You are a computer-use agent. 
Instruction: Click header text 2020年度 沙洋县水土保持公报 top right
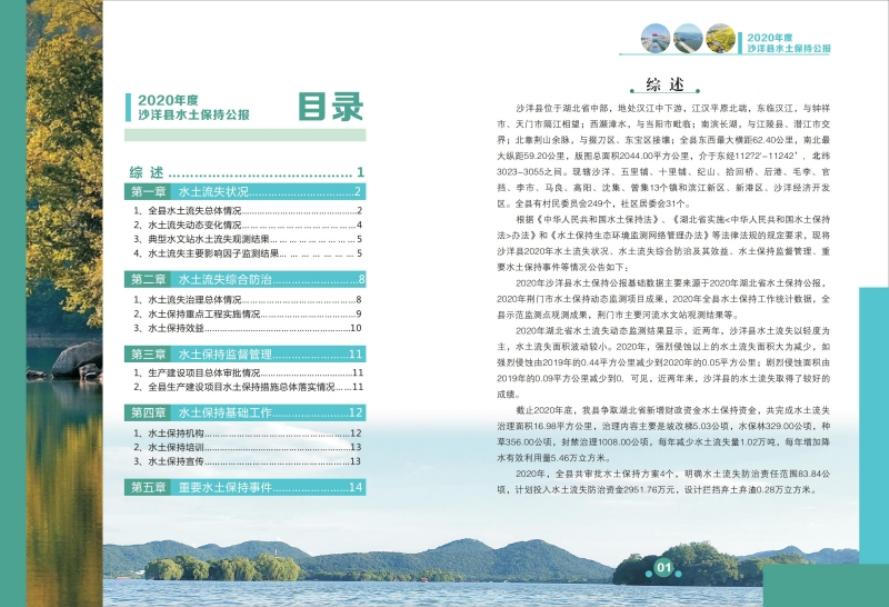(789, 43)
